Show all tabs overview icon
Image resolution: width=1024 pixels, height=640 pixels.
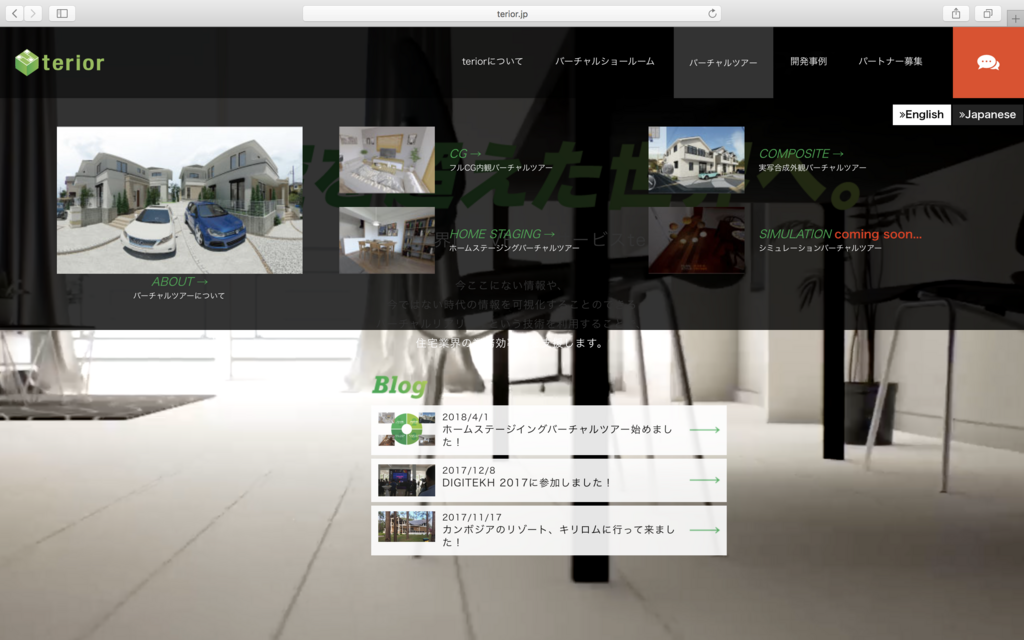(x=987, y=13)
